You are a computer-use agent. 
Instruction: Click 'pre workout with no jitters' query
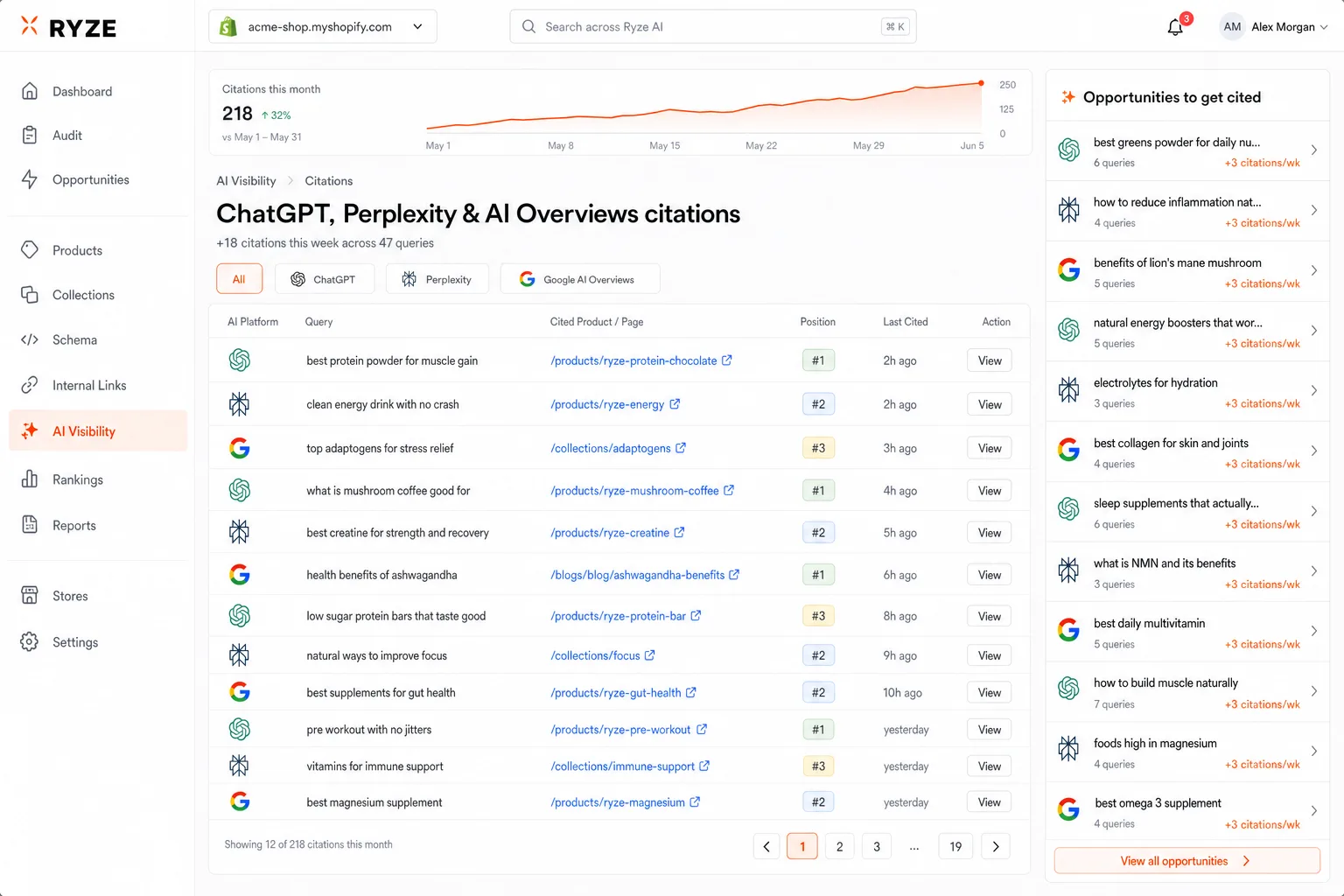368,730
